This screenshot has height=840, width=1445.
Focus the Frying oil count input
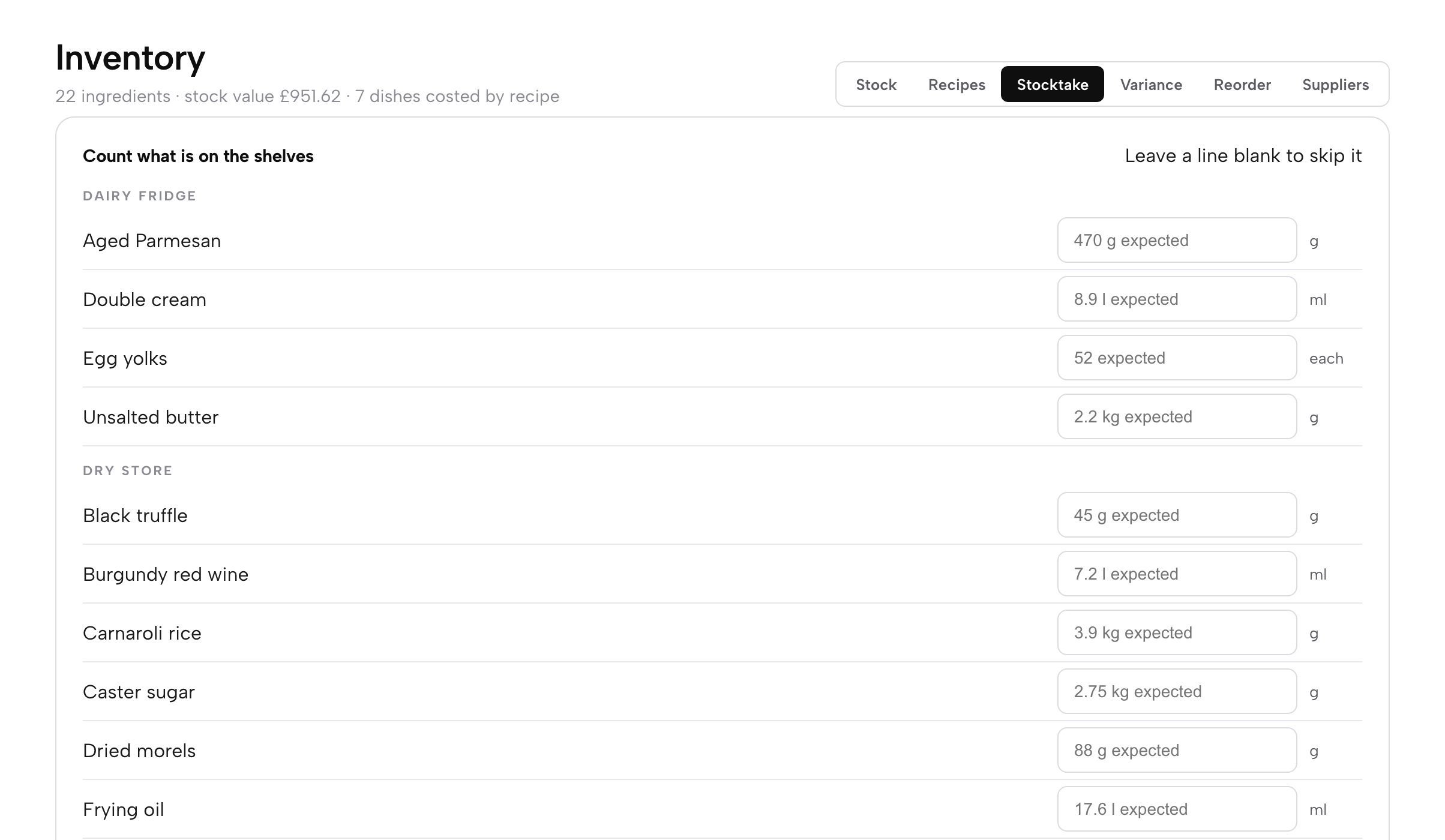pyautogui.click(x=1177, y=809)
